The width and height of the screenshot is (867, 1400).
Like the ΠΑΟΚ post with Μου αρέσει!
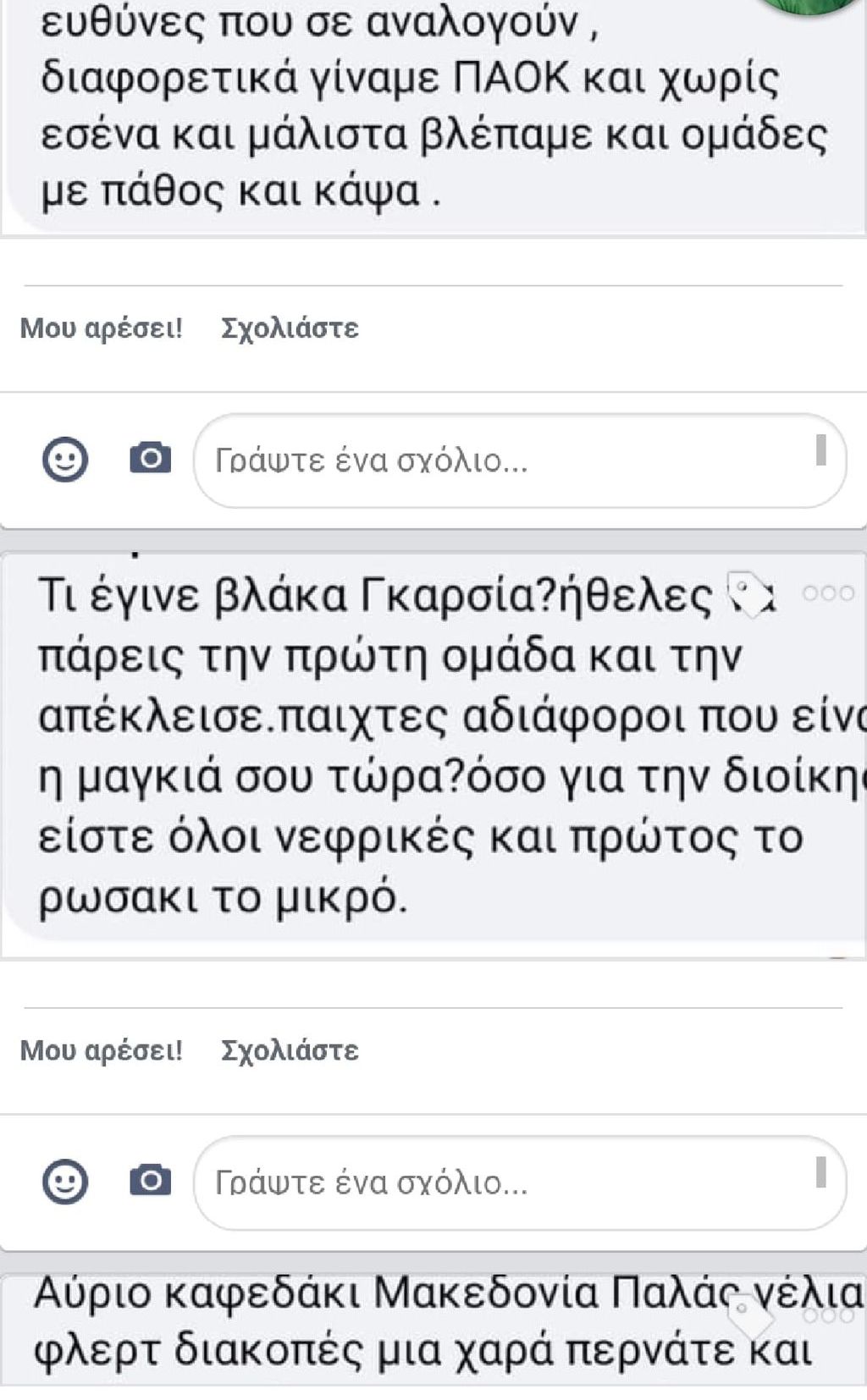tap(102, 328)
